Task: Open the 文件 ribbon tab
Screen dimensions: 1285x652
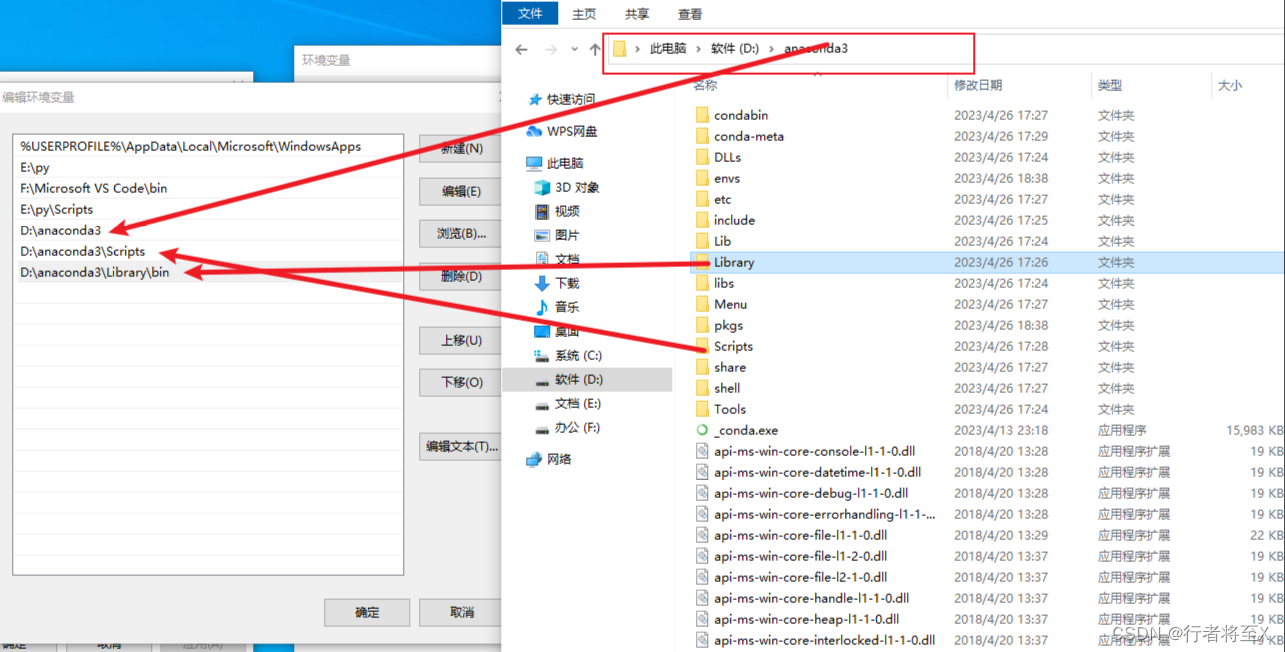Action: tap(530, 13)
